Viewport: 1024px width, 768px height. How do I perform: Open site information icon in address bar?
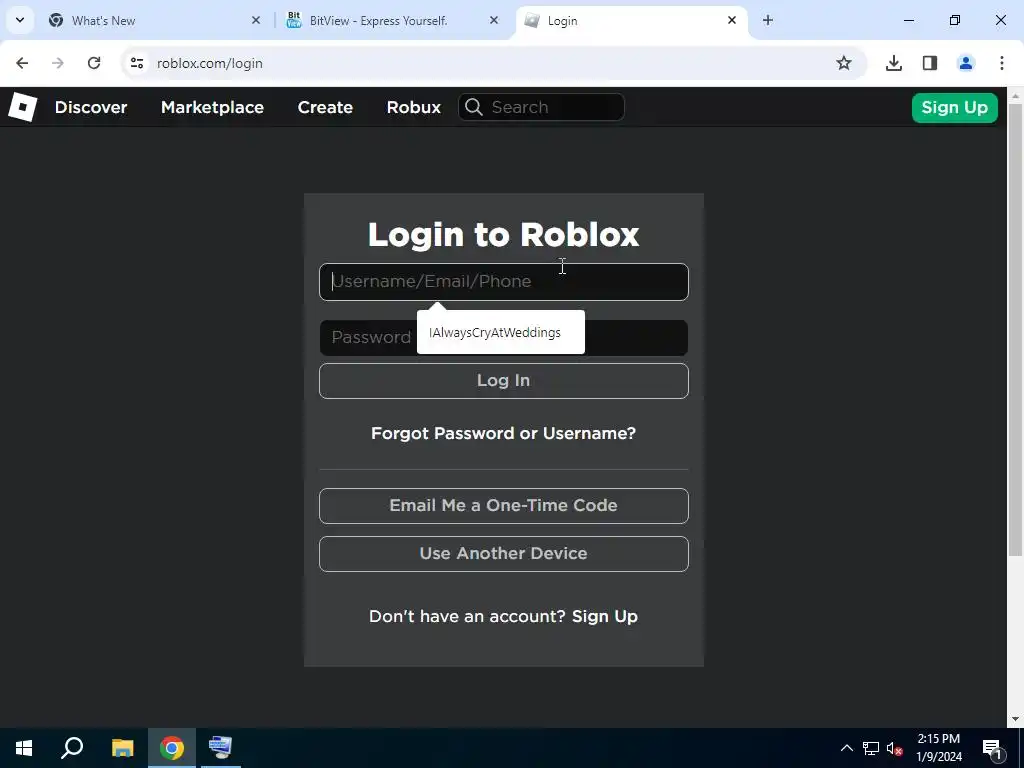tap(137, 63)
